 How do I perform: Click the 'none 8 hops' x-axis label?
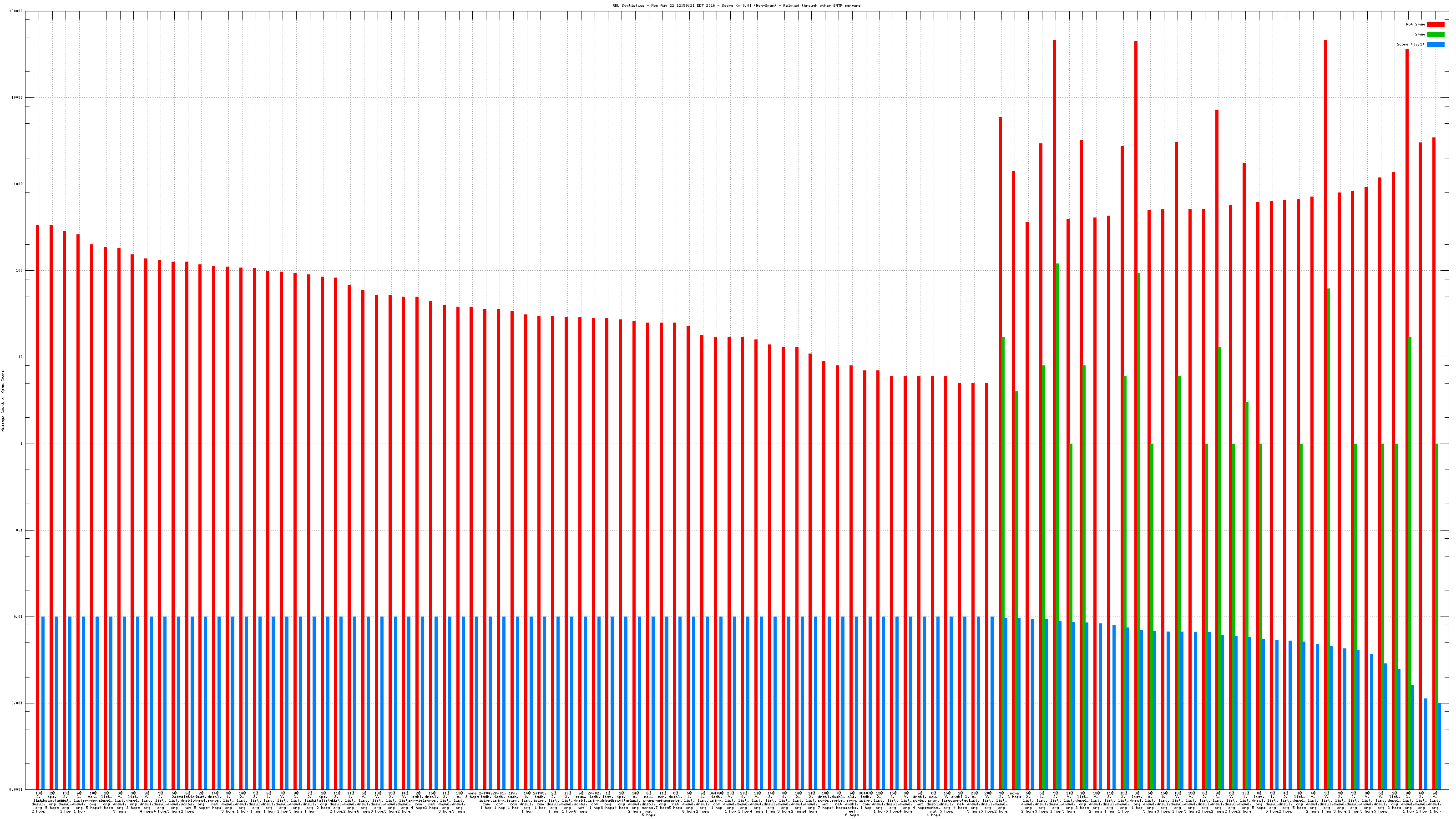click(473, 795)
